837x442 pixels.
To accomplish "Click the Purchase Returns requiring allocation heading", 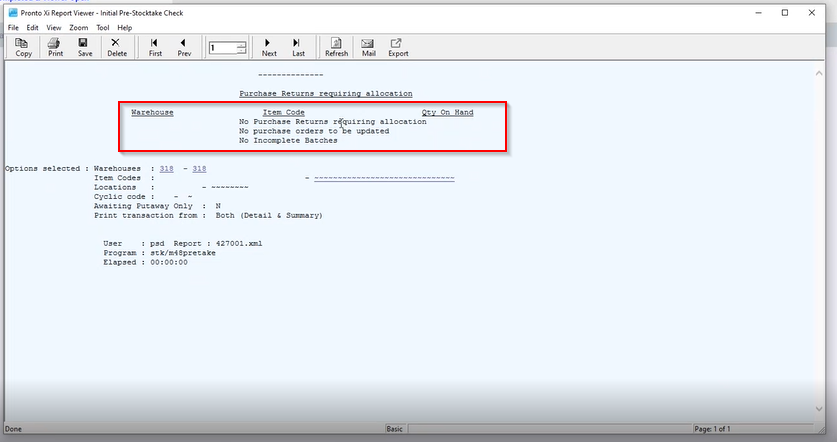I will [326, 93].
